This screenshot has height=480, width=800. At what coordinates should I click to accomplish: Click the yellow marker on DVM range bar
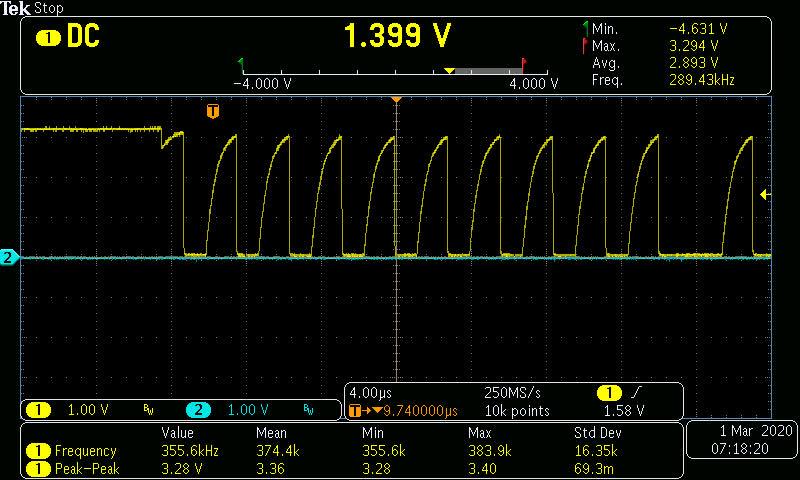449,70
